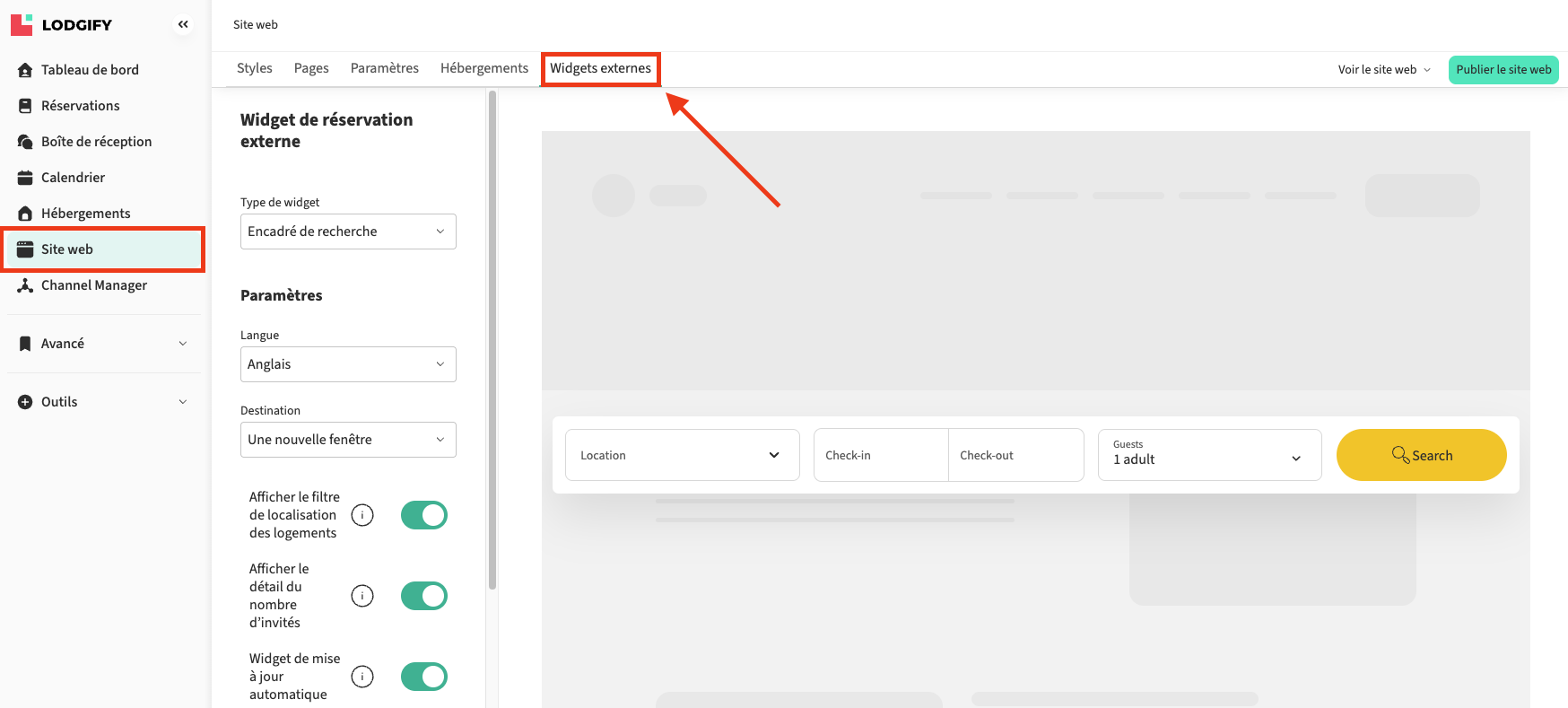Collapse sidebar with double-chevron icon
Screen dimensions: 1568x708
(x=183, y=24)
